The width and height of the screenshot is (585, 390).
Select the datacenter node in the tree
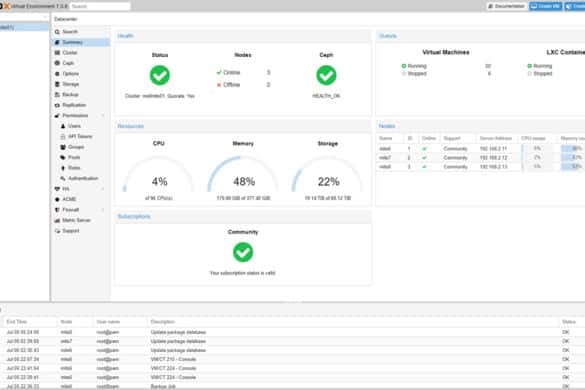[24, 27]
